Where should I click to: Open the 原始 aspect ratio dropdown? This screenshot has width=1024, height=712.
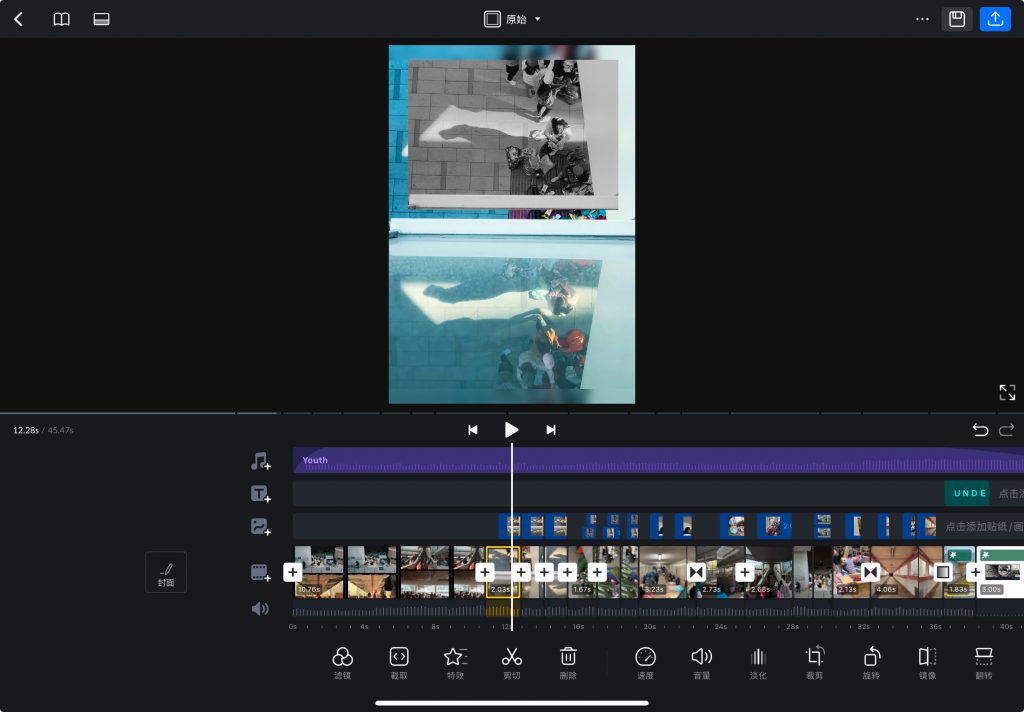512,19
